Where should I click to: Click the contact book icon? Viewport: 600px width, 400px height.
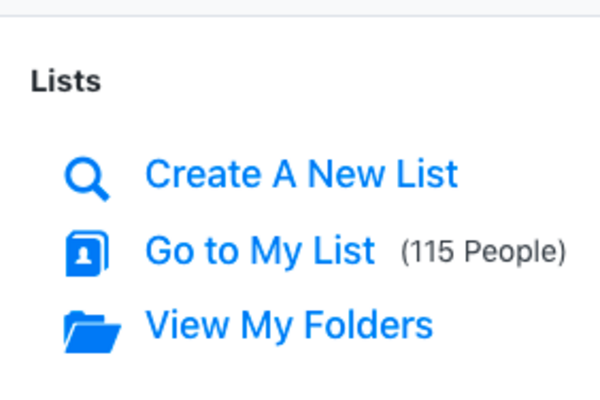click(x=86, y=253)
